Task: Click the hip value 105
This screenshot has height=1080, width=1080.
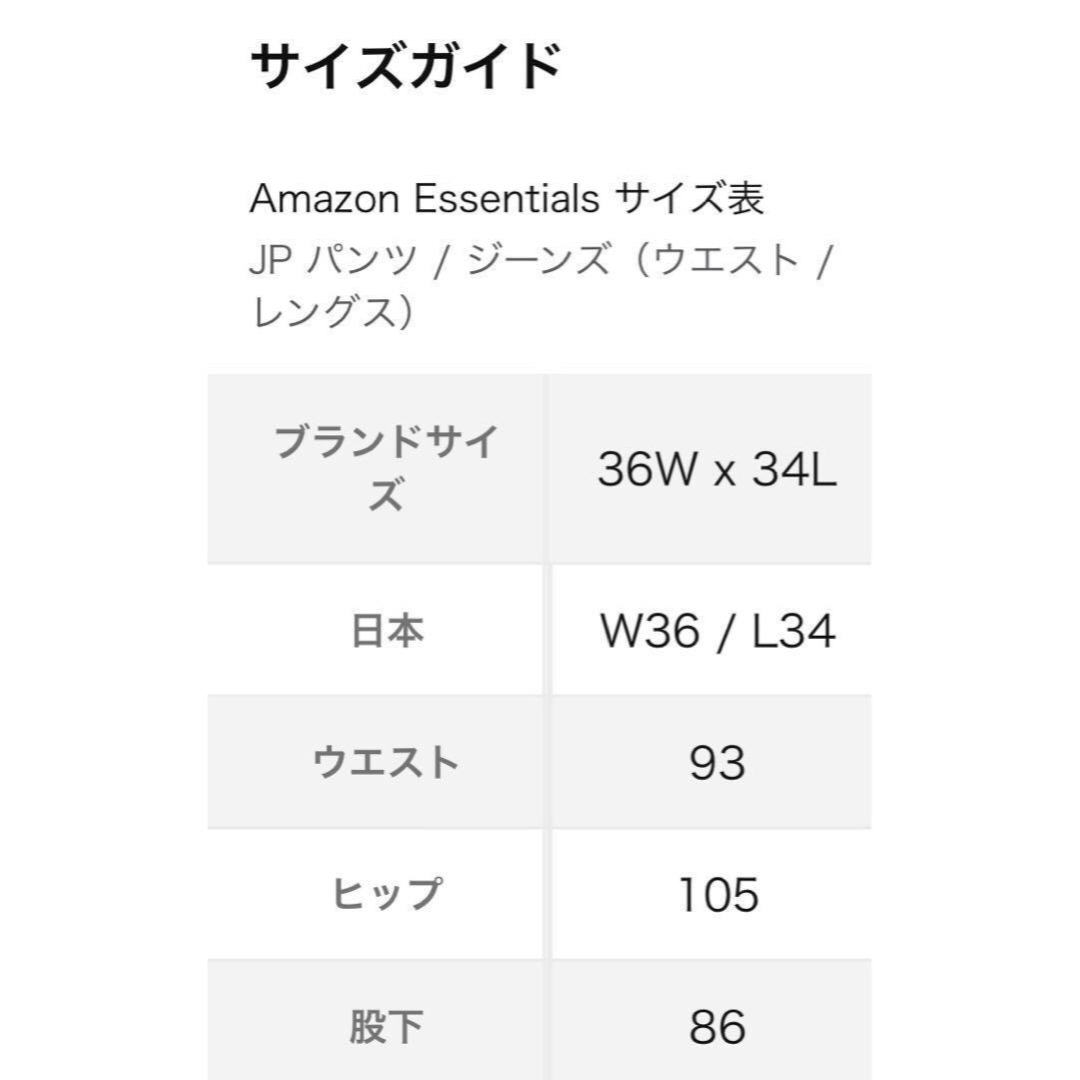Action: point(718,895)
